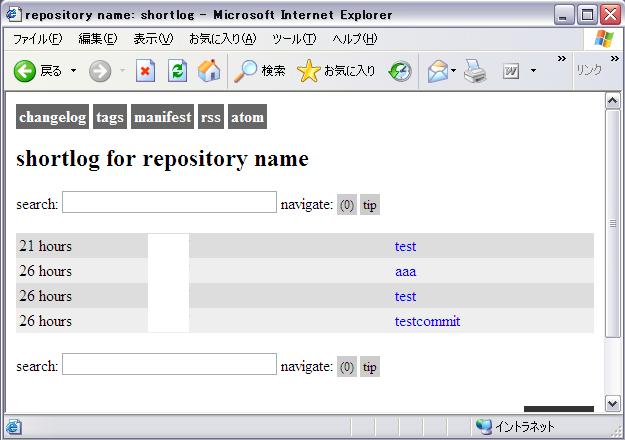625x440 pixels.
Task: Click the vertical scrollbar thumb
Action: [x=613, y=223]
